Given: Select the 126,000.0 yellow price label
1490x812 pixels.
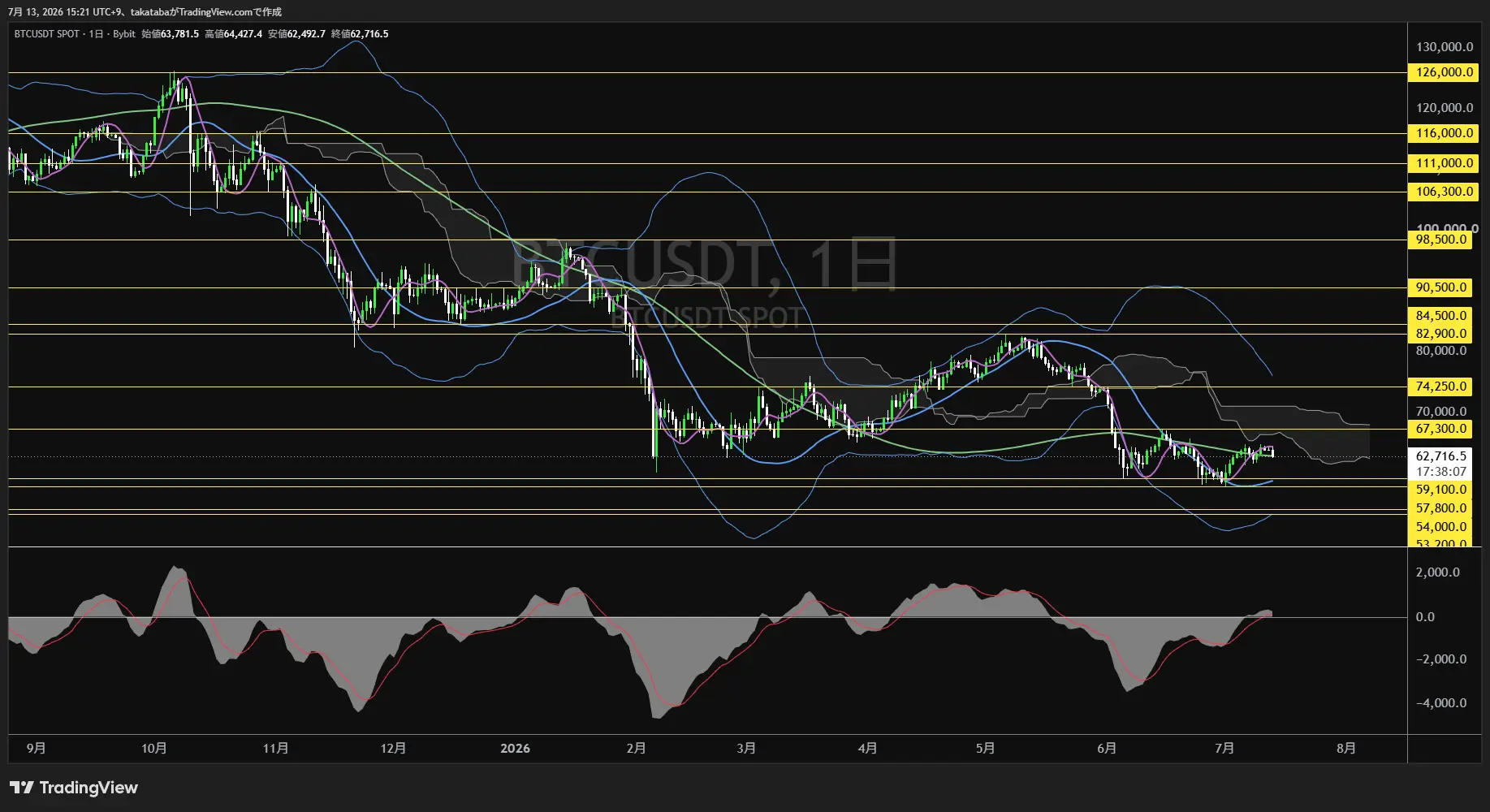Looking at the screenshot, I should (x=1445, y=72).
